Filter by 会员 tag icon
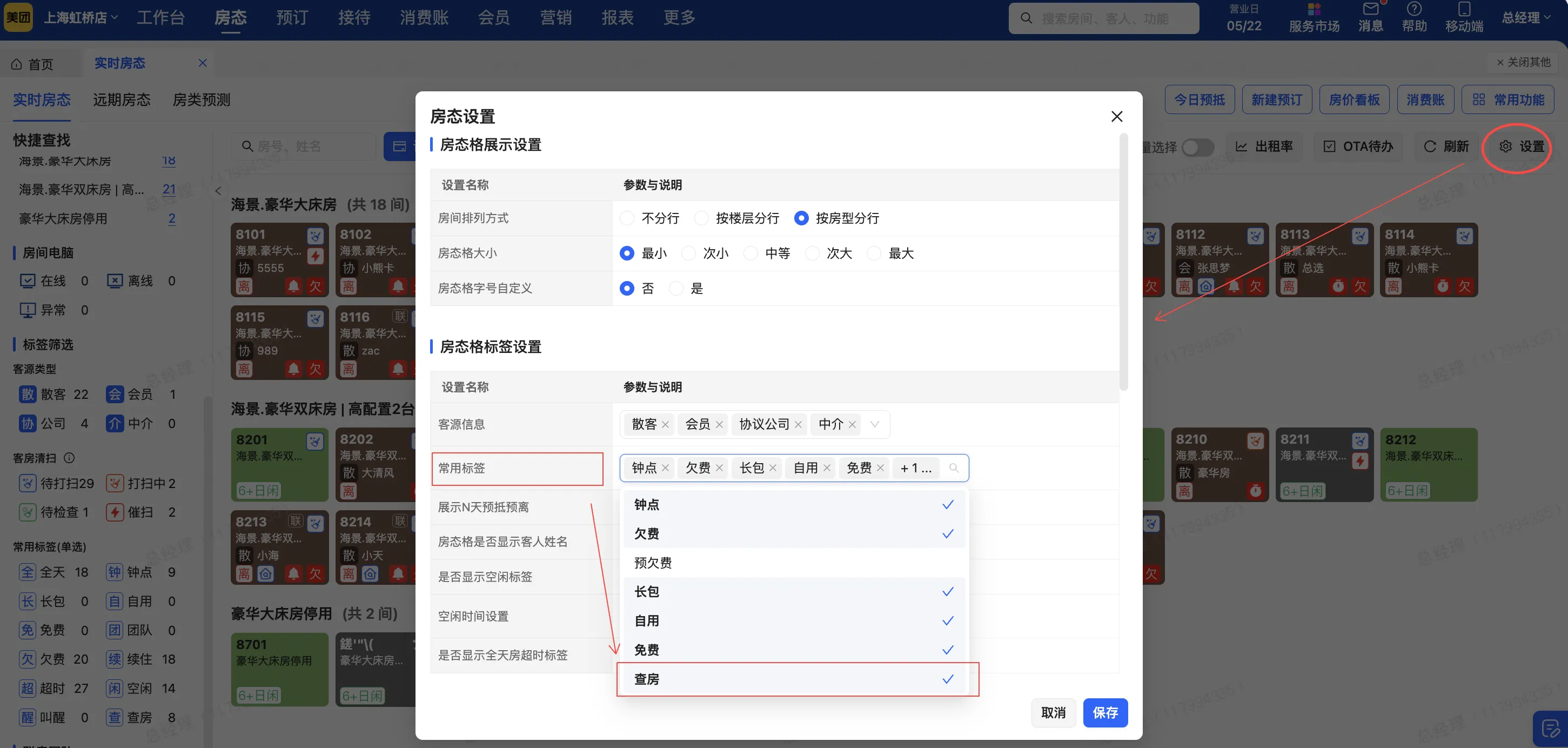The image size is (1568, 748). pyautogui.click(x=115, y=395)
